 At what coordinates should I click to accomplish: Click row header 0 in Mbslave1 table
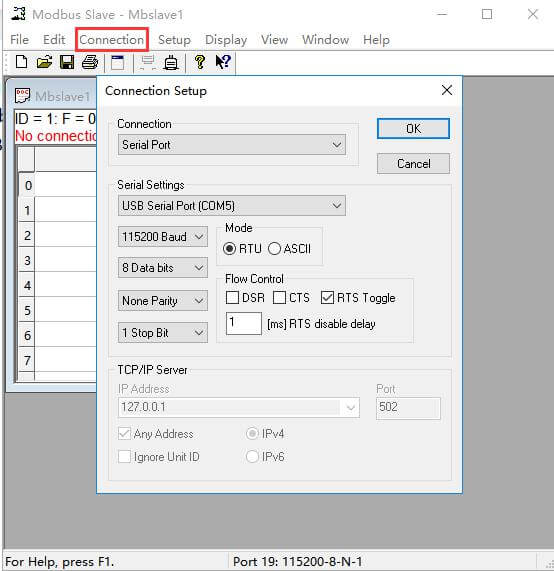(27, 185)
